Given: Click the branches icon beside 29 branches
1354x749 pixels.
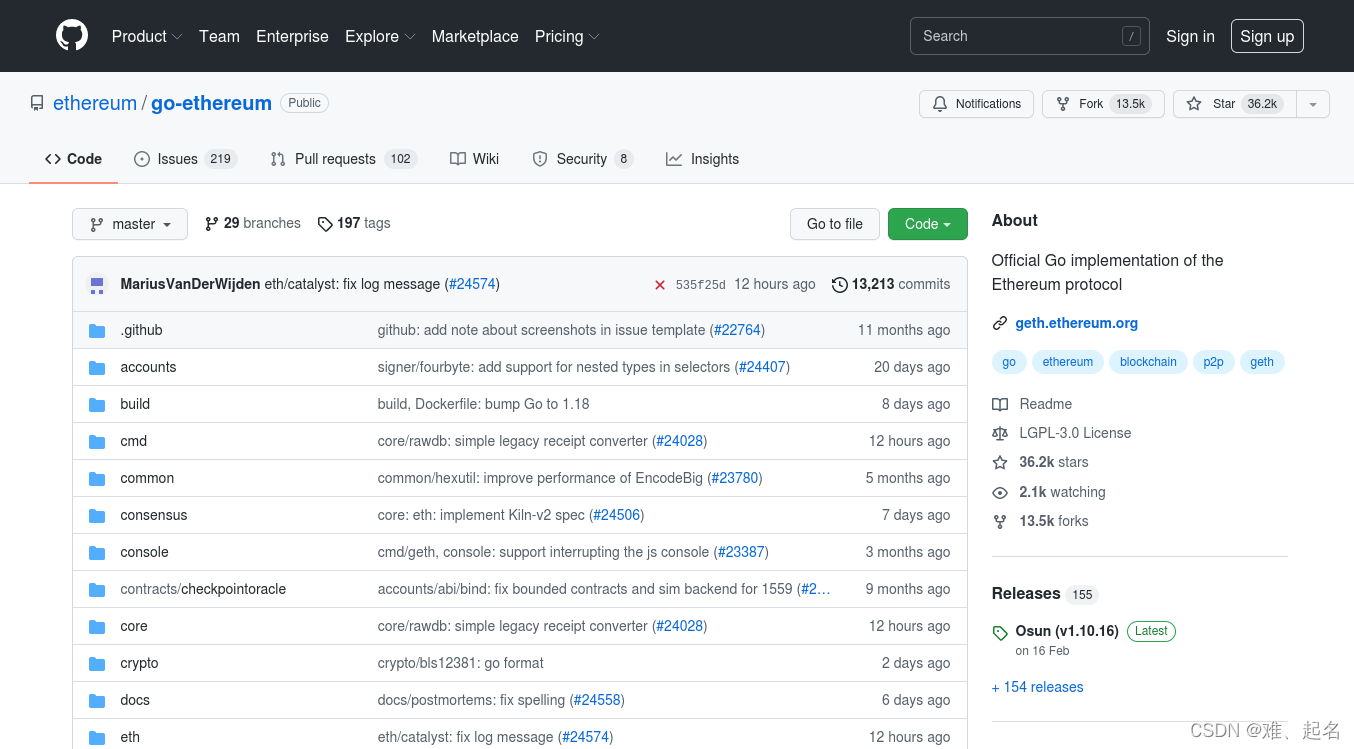Looking at the screenshot, I should [x=212, y=224].
